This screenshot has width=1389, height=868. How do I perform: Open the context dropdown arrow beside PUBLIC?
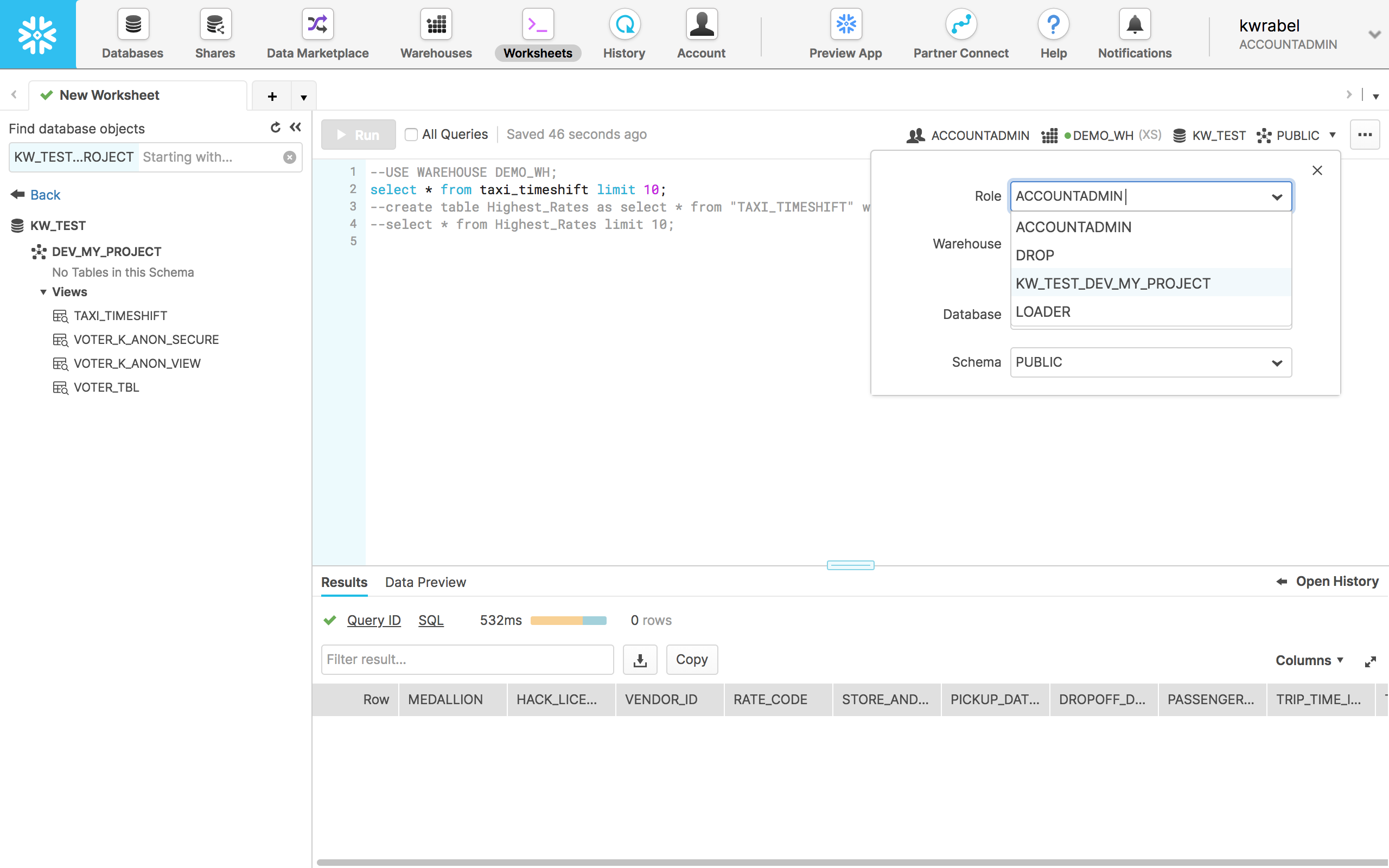1333,135
